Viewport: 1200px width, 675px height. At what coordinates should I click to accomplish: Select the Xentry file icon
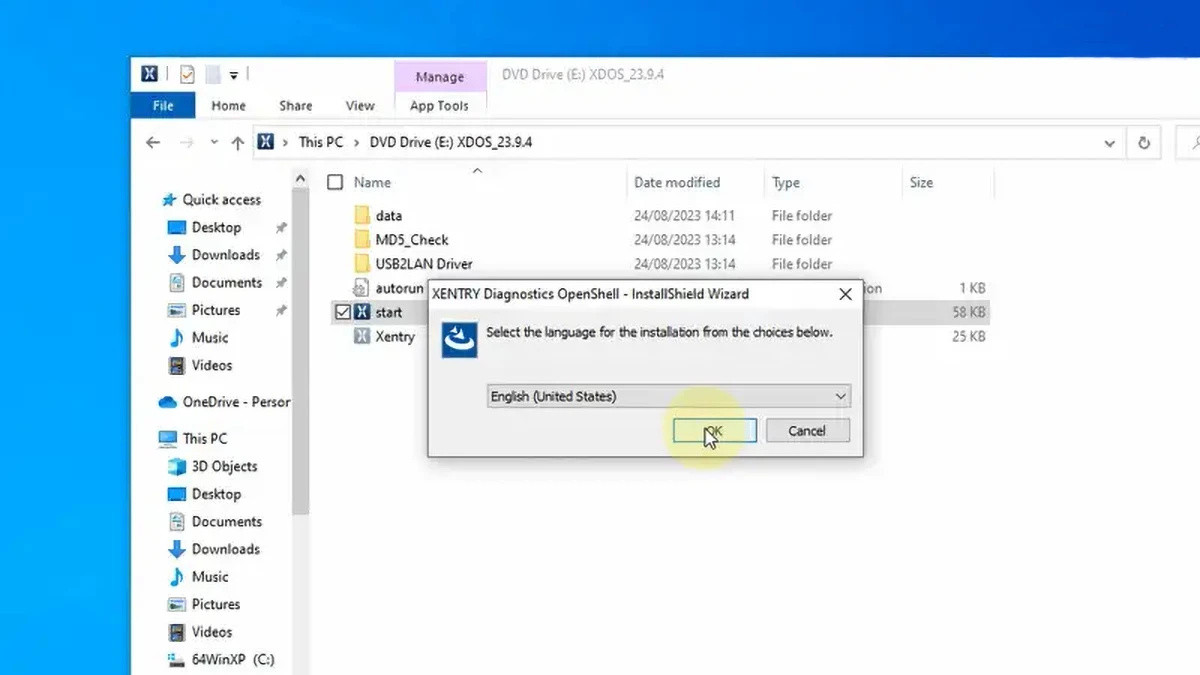pos(362,336)
